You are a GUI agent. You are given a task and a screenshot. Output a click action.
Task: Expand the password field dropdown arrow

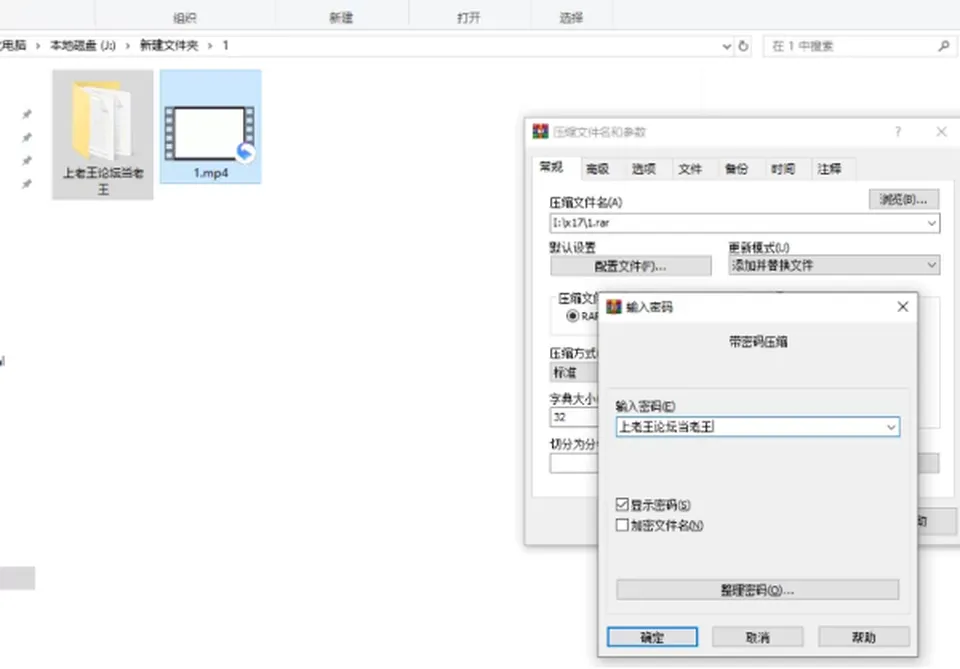[x=891, y=427]
